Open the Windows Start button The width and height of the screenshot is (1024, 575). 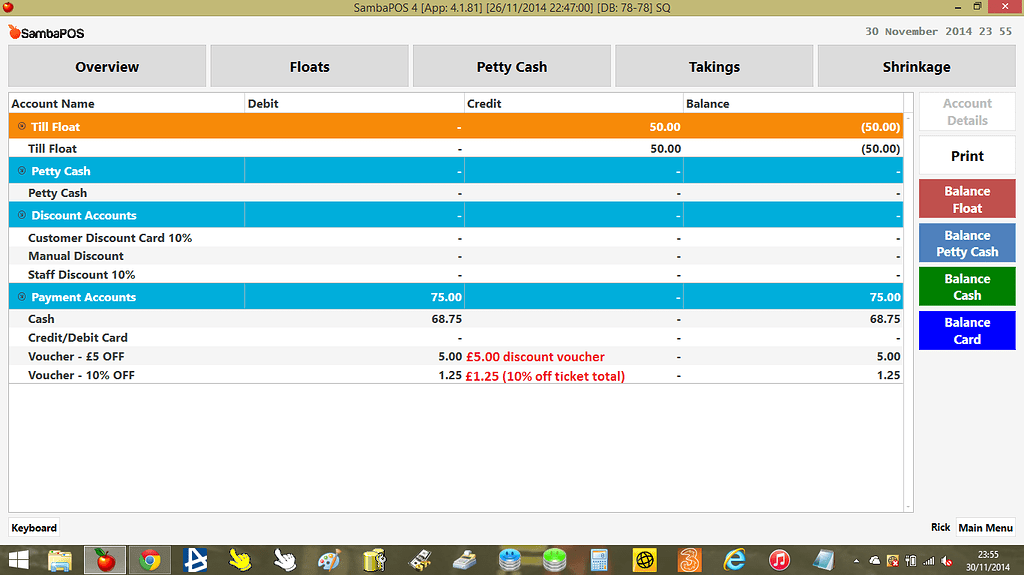(18, 560)
